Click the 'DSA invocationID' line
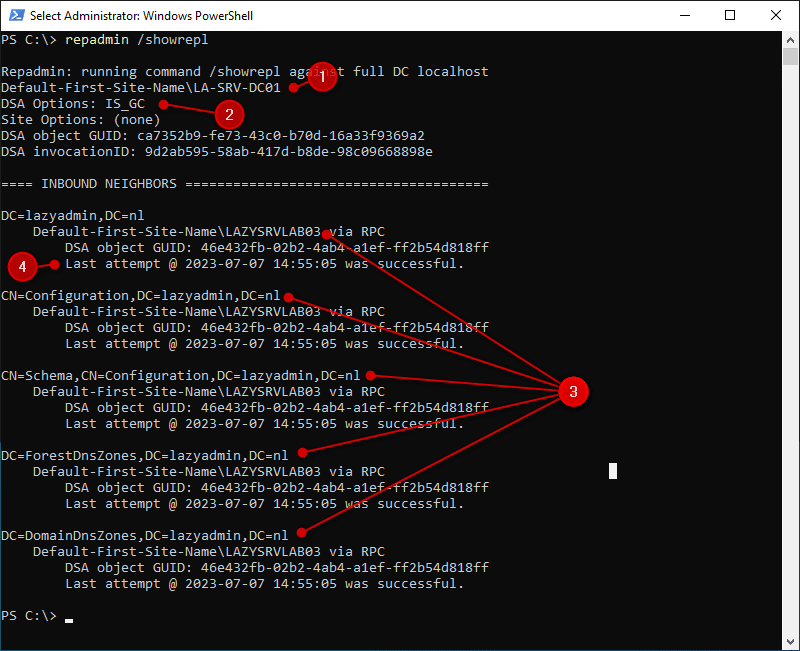Viewport: 800px width, 651px height. (217, 152)
